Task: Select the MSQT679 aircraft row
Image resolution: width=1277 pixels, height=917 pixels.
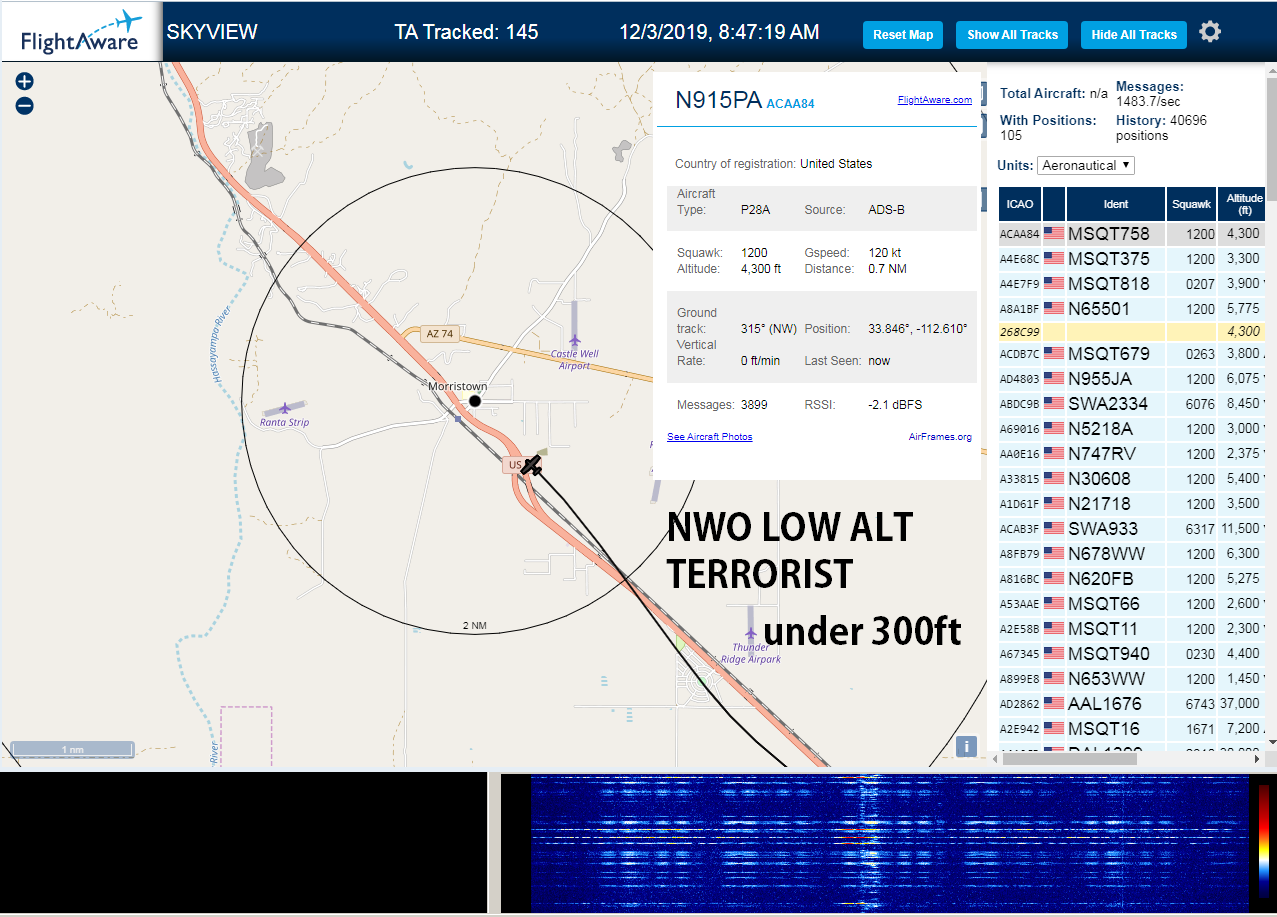Action: point(1132,354)
